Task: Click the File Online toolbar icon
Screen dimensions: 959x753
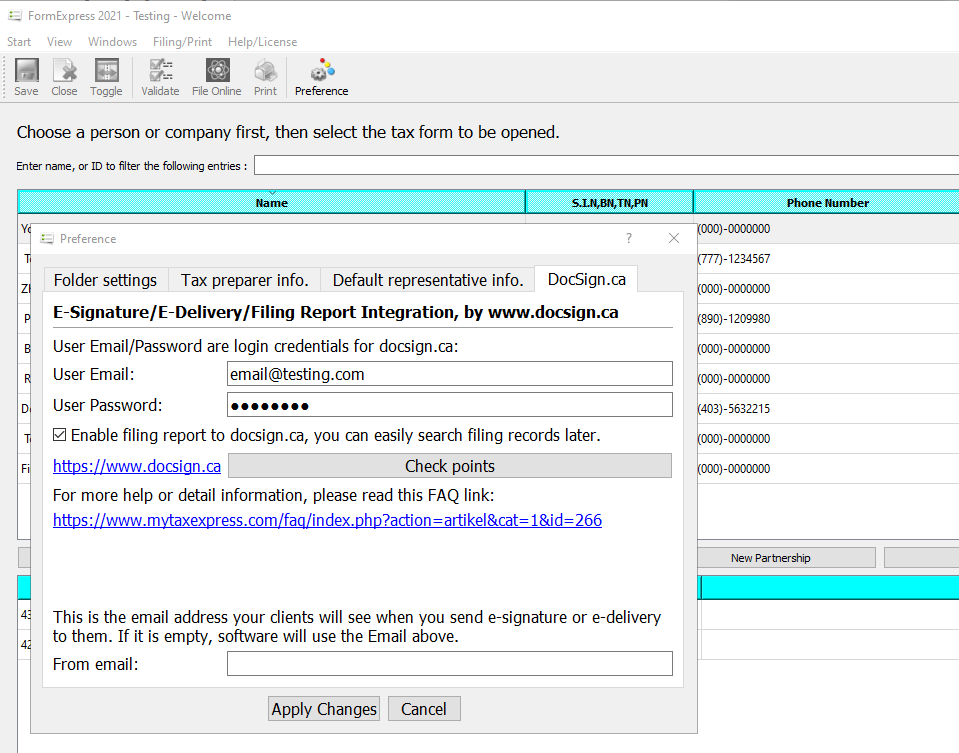Action: pos(217,77)
